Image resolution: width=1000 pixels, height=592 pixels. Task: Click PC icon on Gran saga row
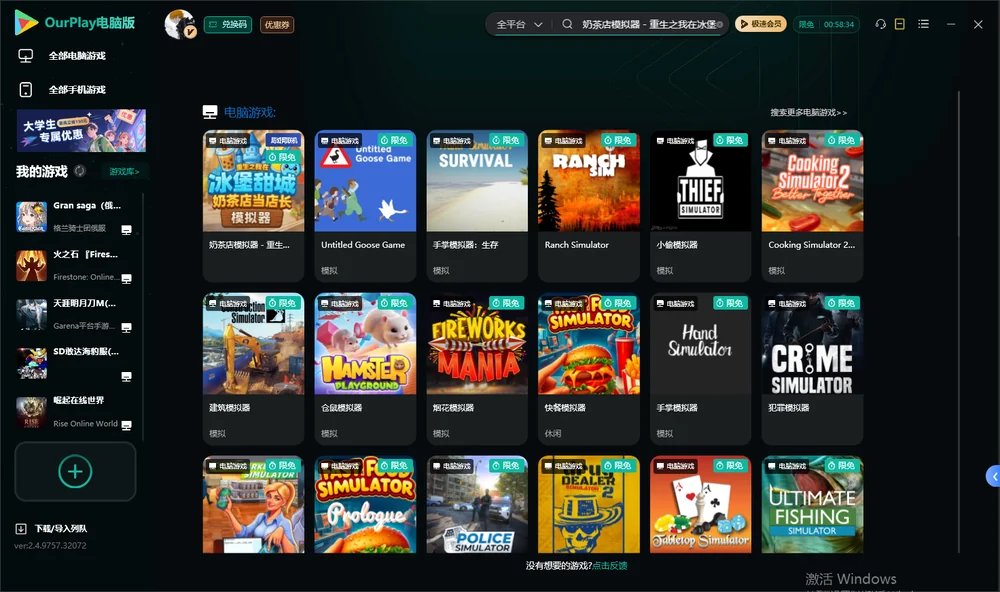[x=126, y=230]
